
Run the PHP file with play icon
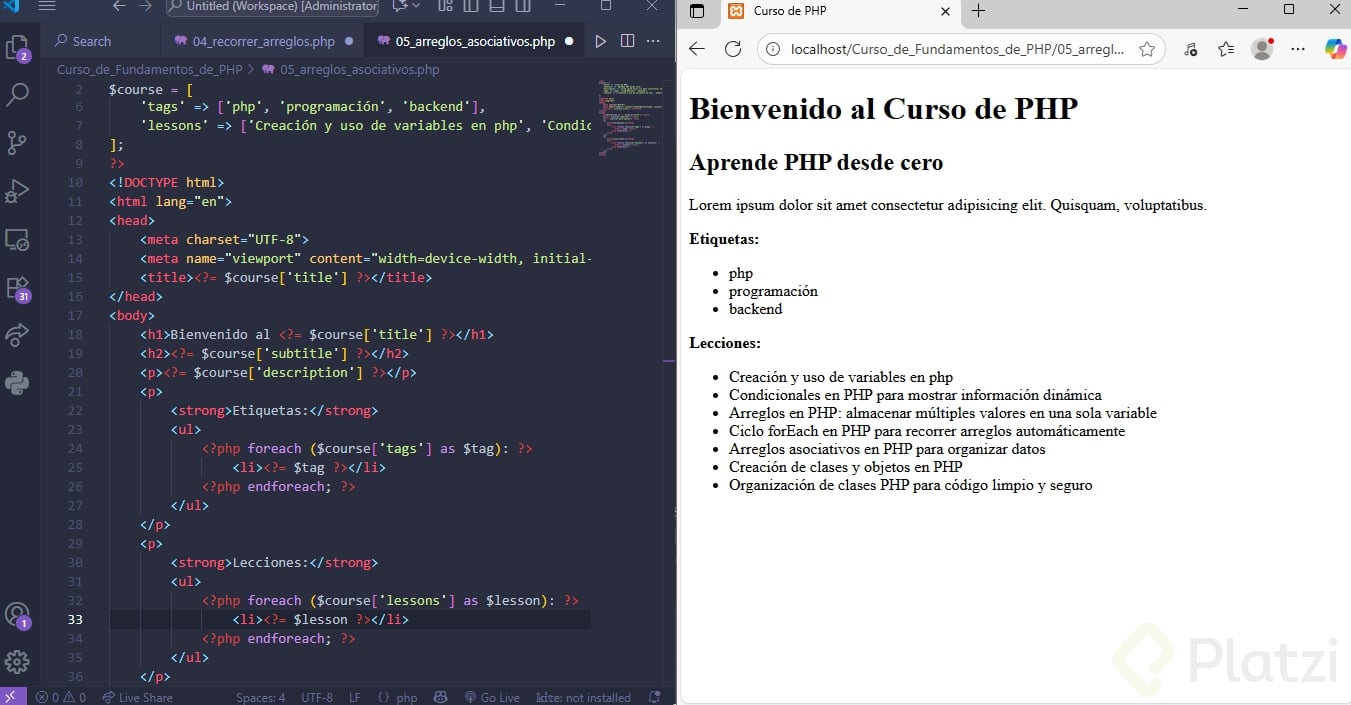click(600, 41)
